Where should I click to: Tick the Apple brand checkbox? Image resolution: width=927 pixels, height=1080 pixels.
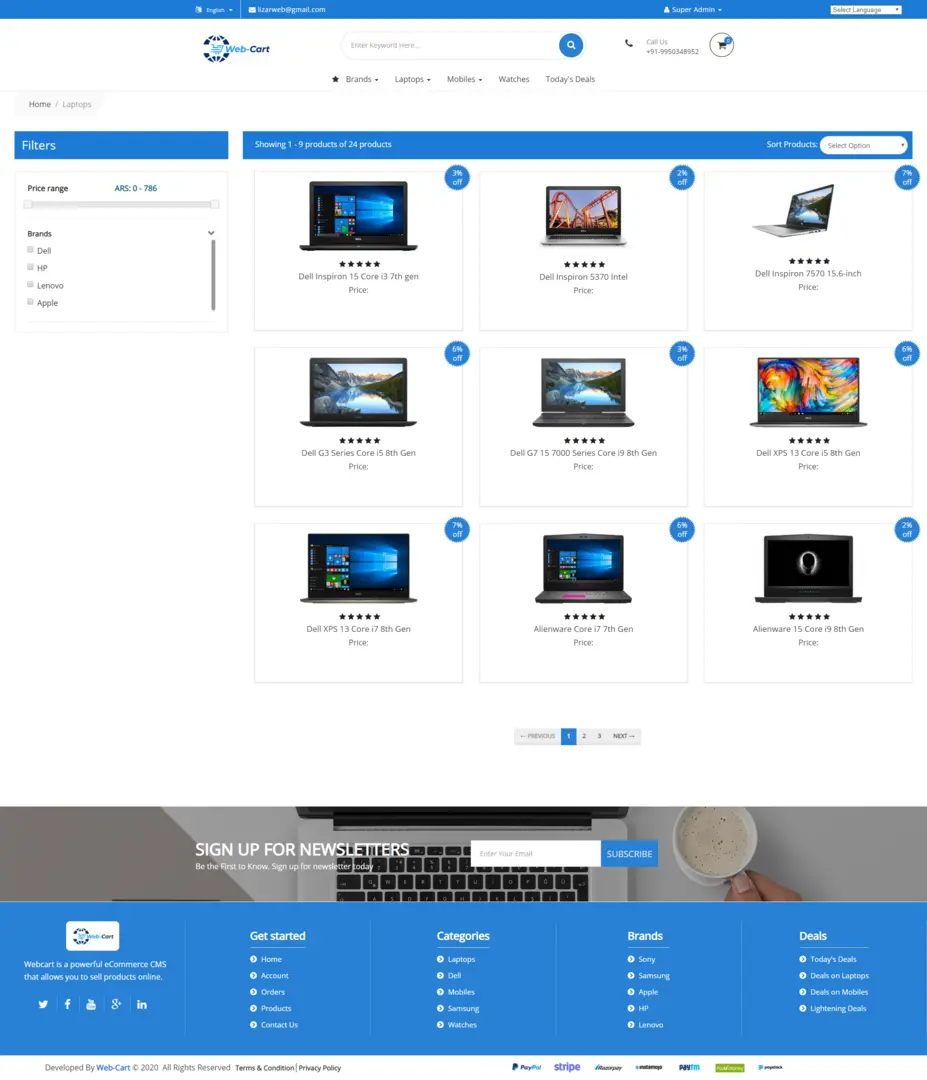click(x=30, y=302)
